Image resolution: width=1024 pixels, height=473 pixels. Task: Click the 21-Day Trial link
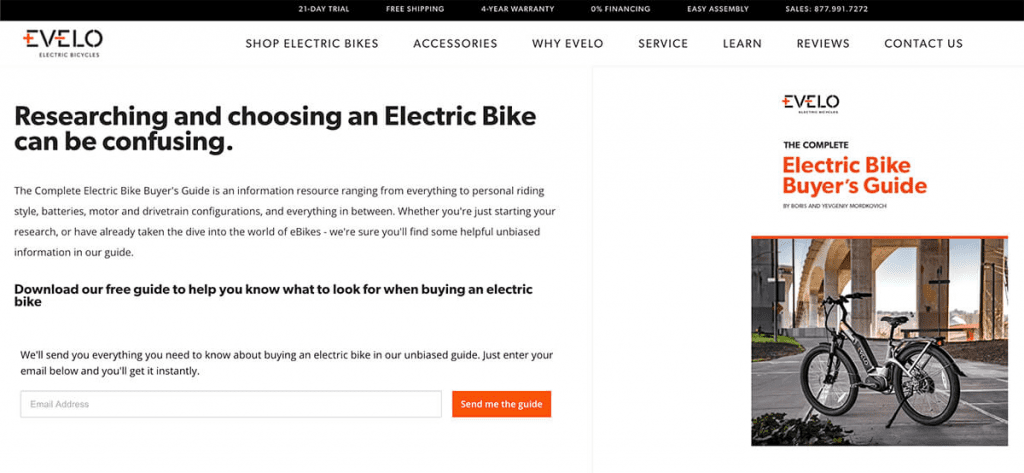323,9
